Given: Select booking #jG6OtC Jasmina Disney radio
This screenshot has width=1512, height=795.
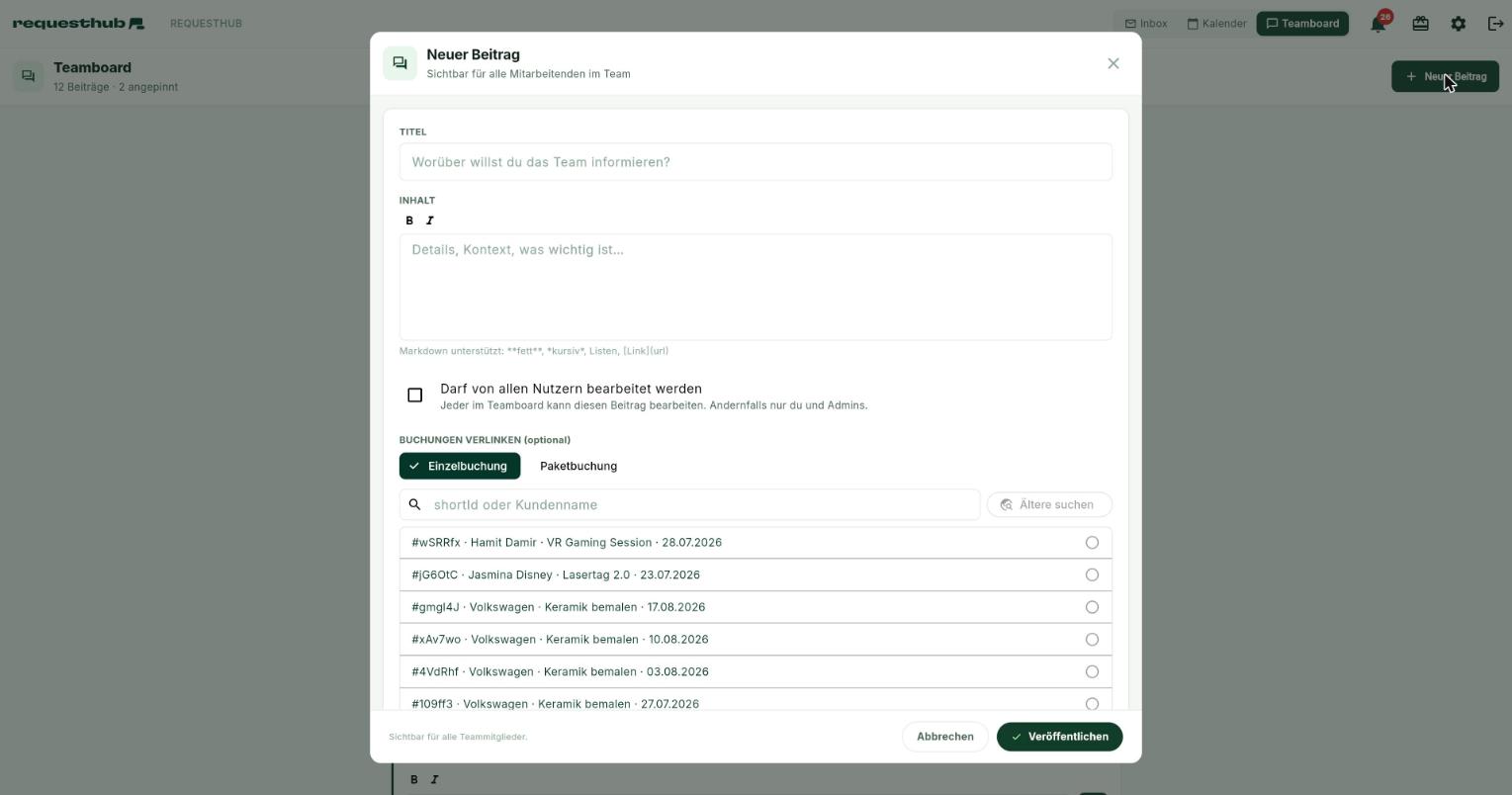Looking at the screenshot, I should [1092, 574].
